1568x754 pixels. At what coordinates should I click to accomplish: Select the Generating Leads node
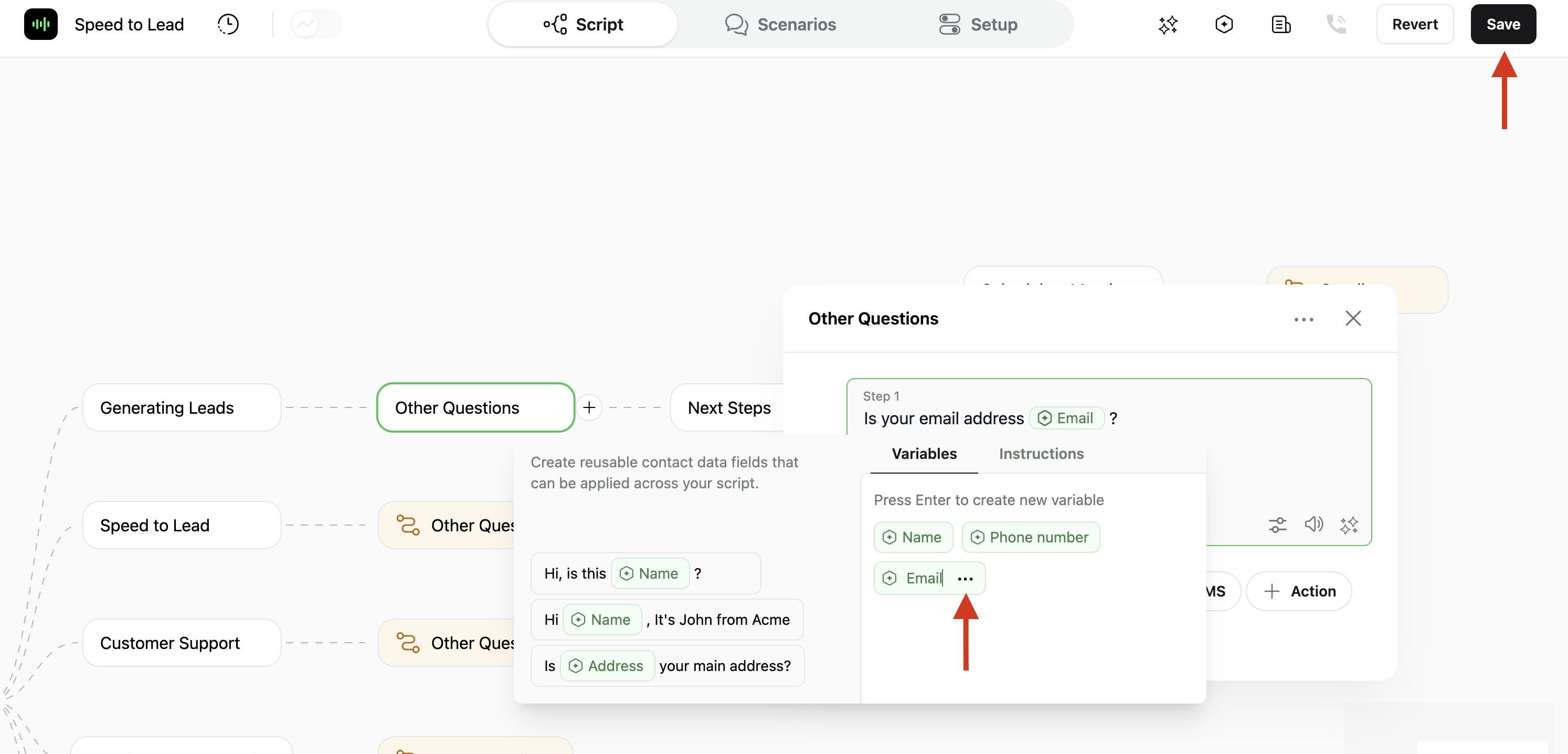[182, 407]
